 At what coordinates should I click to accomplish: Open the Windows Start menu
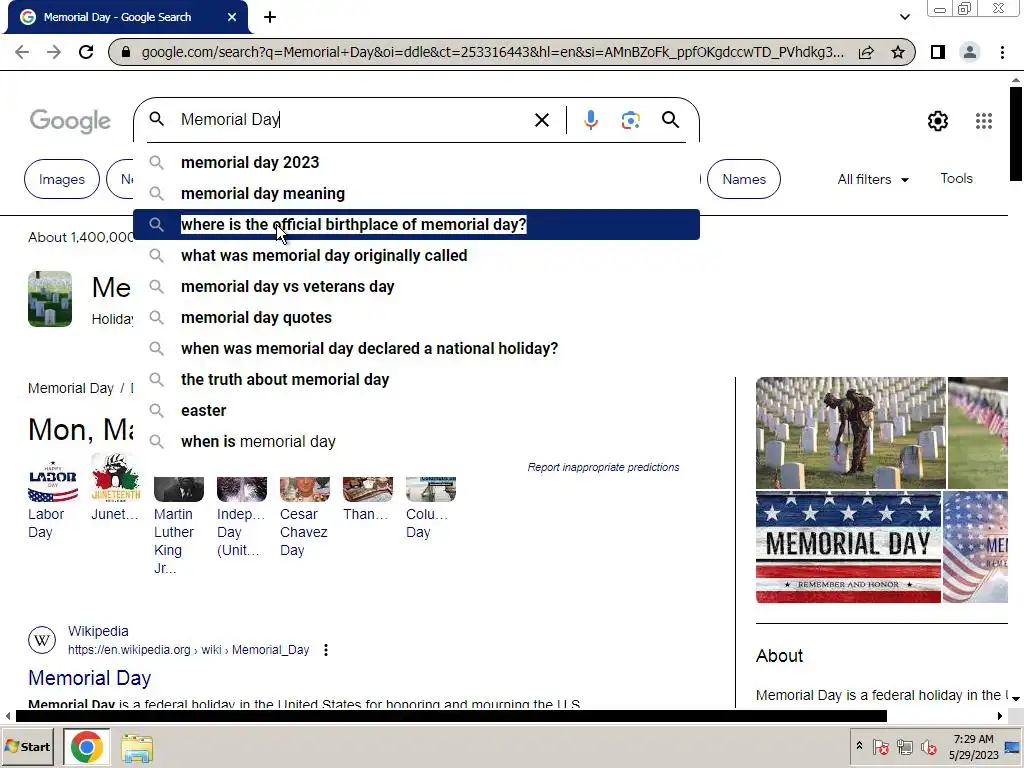click(27, 746)
